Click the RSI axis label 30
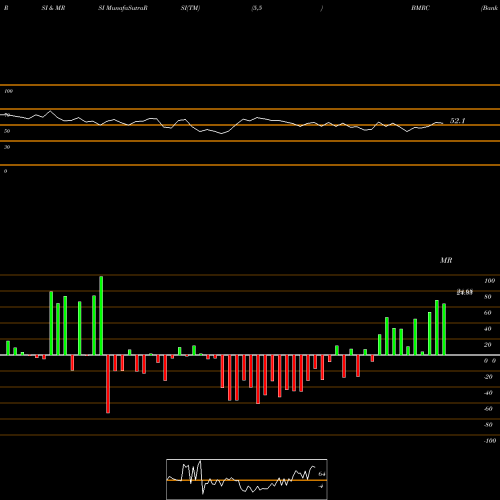 coord(7,147)
